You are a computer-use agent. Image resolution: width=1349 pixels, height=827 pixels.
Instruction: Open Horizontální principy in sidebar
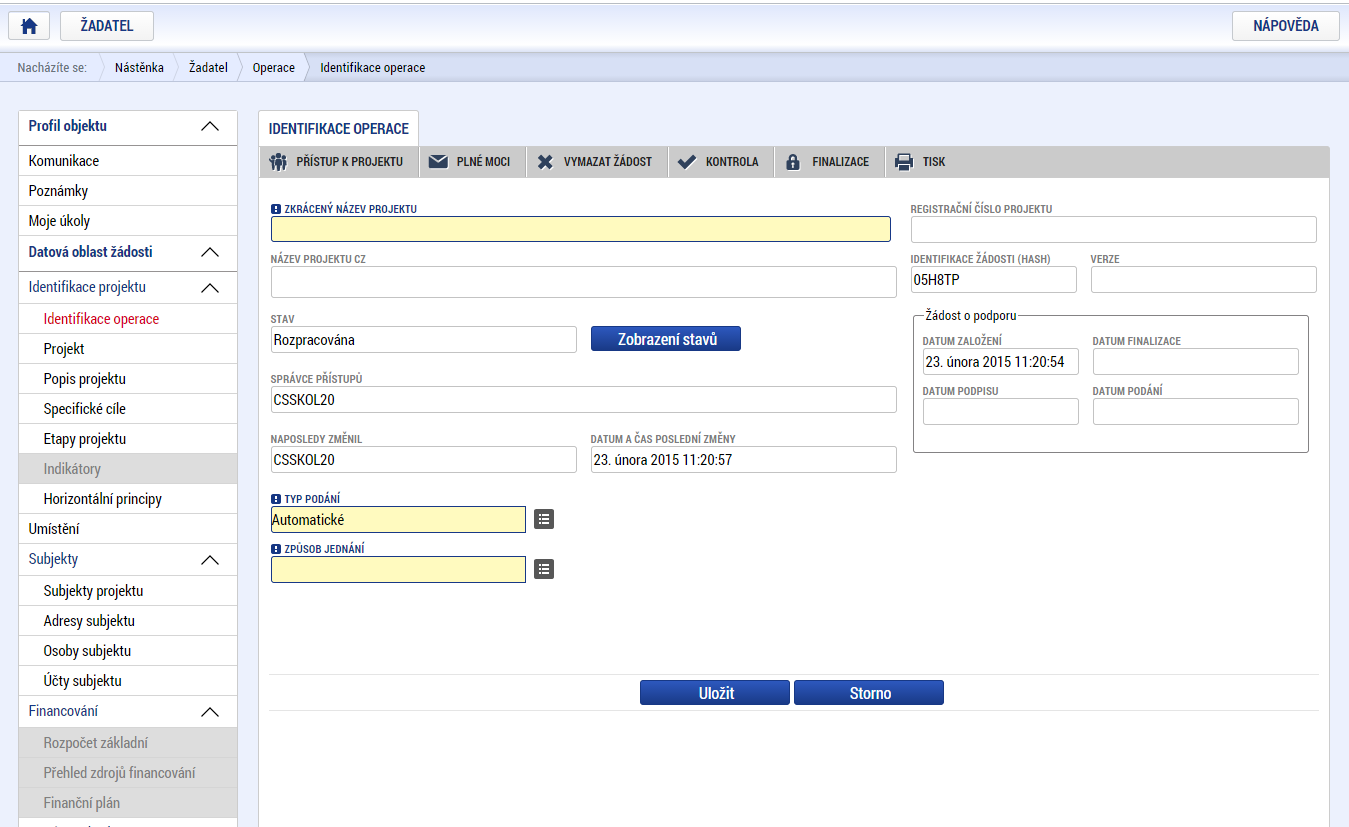click(128, 499)
